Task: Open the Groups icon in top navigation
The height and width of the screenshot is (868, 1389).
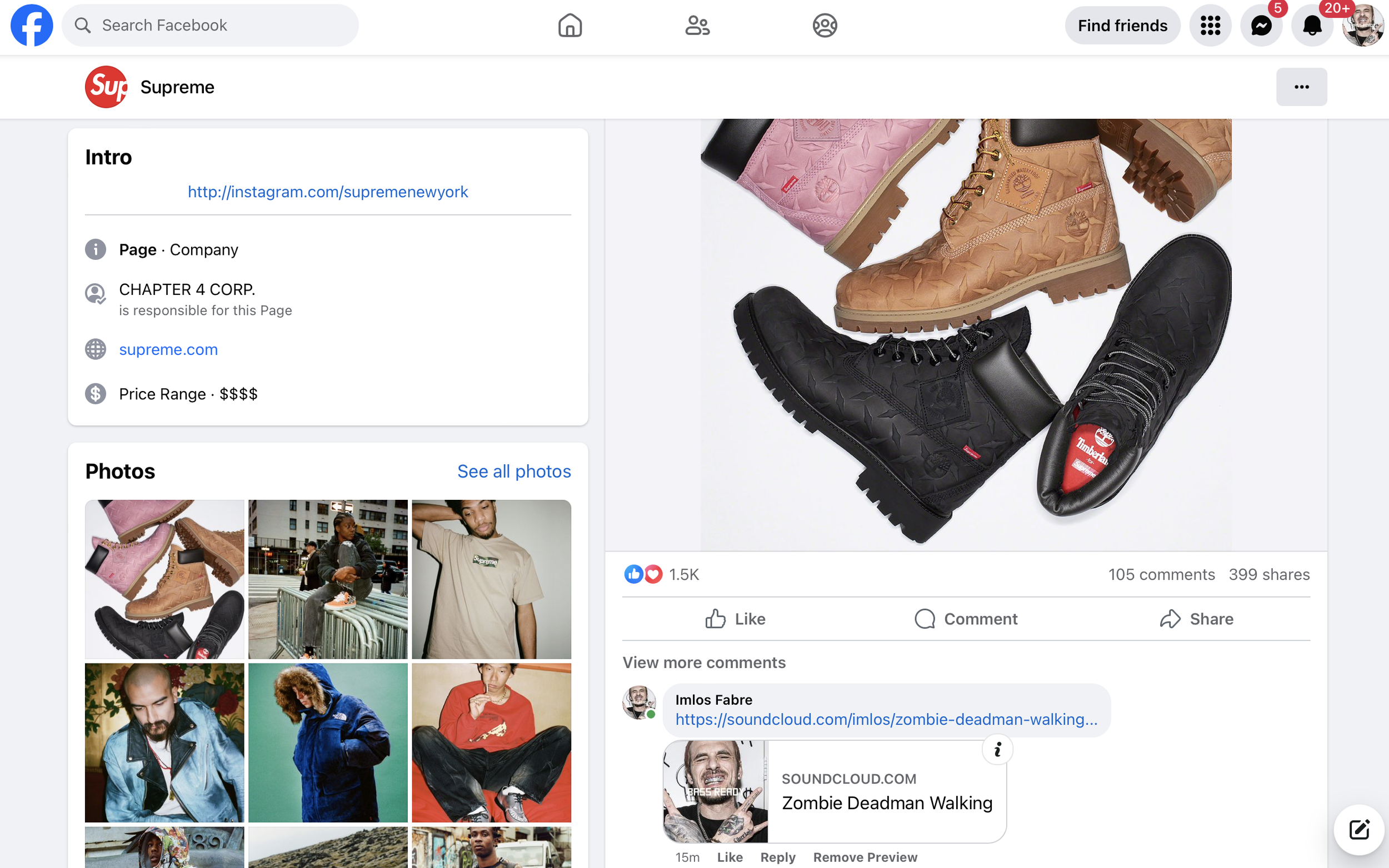Action: point(825,25)
